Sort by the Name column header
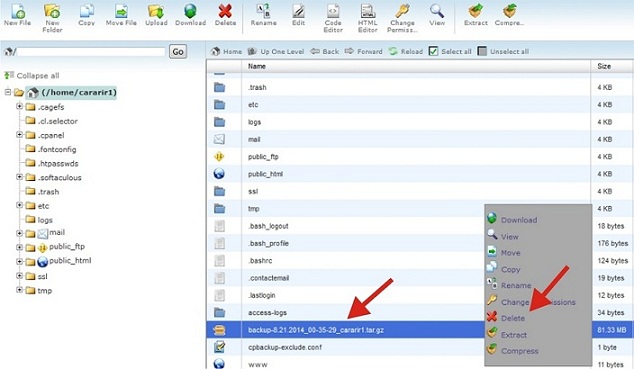This screenshot has height=369, width=634. click(x=257, y=66)
